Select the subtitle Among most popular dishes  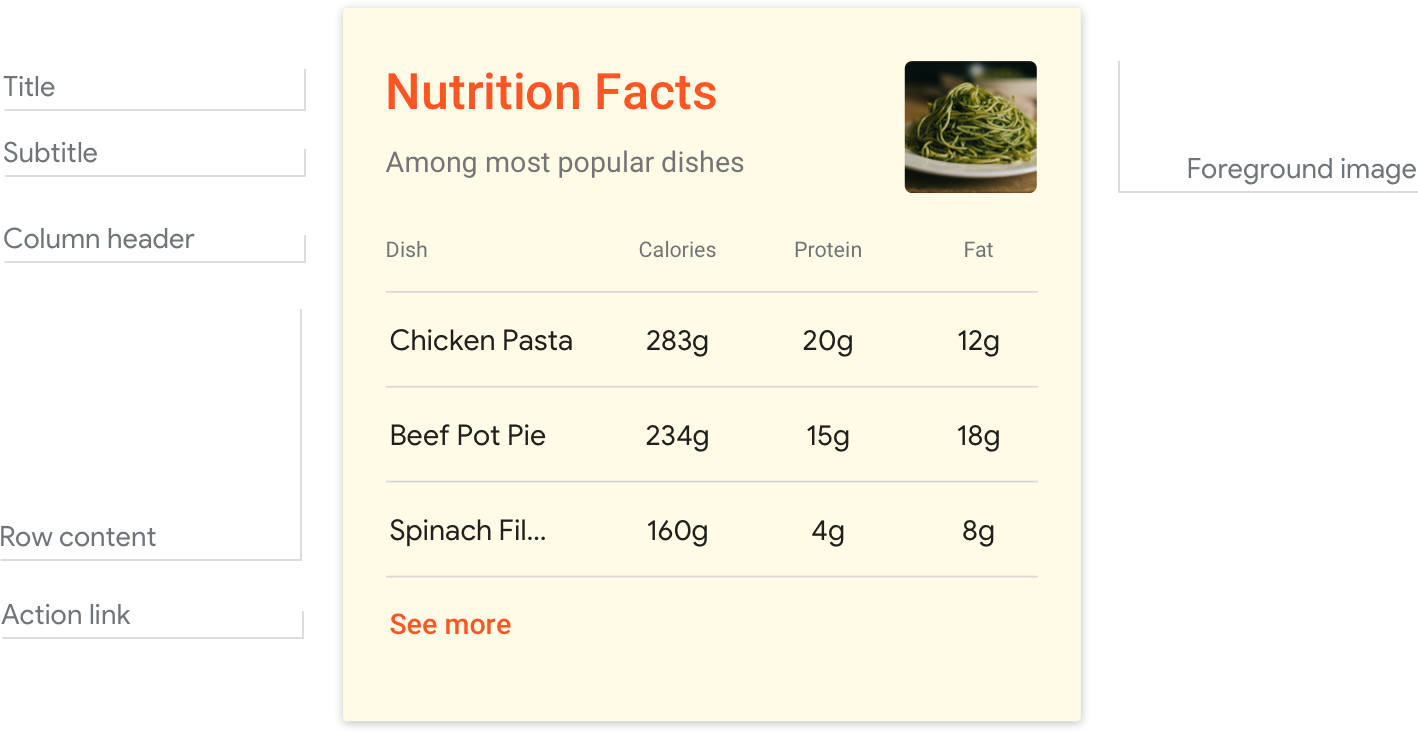564,162
